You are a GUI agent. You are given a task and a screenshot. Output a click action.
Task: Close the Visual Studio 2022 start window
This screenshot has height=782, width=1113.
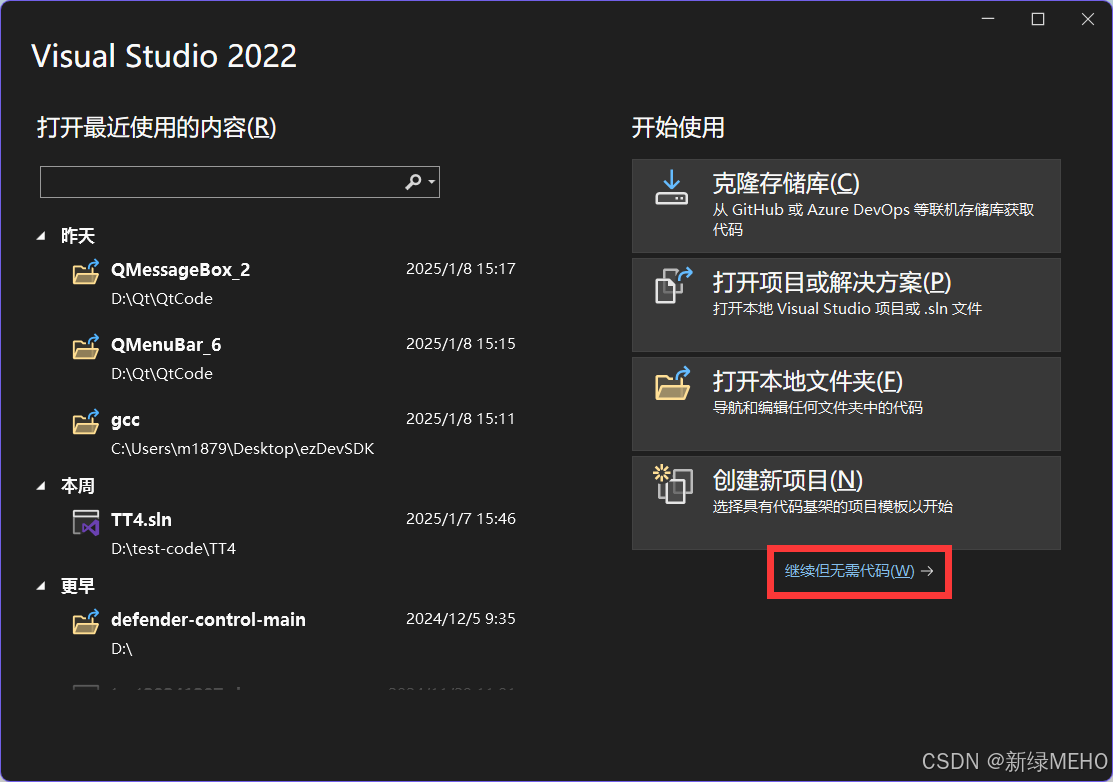click(1087, 19)
